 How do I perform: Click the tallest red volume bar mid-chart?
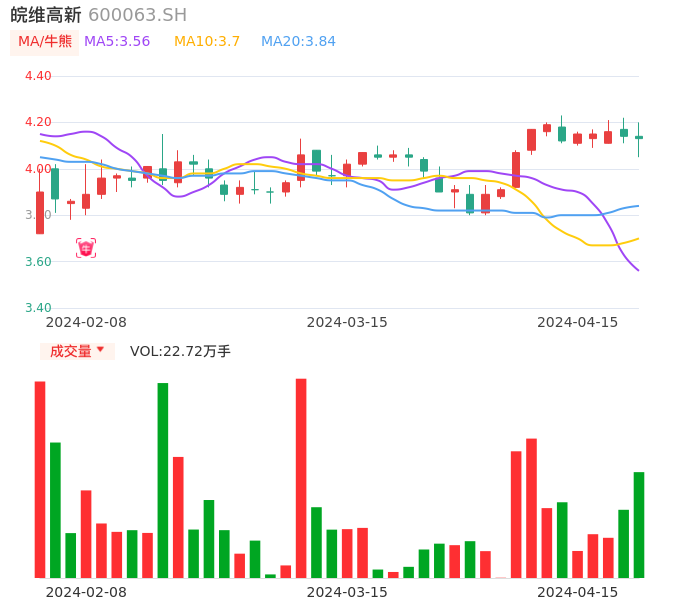point(301,478)
